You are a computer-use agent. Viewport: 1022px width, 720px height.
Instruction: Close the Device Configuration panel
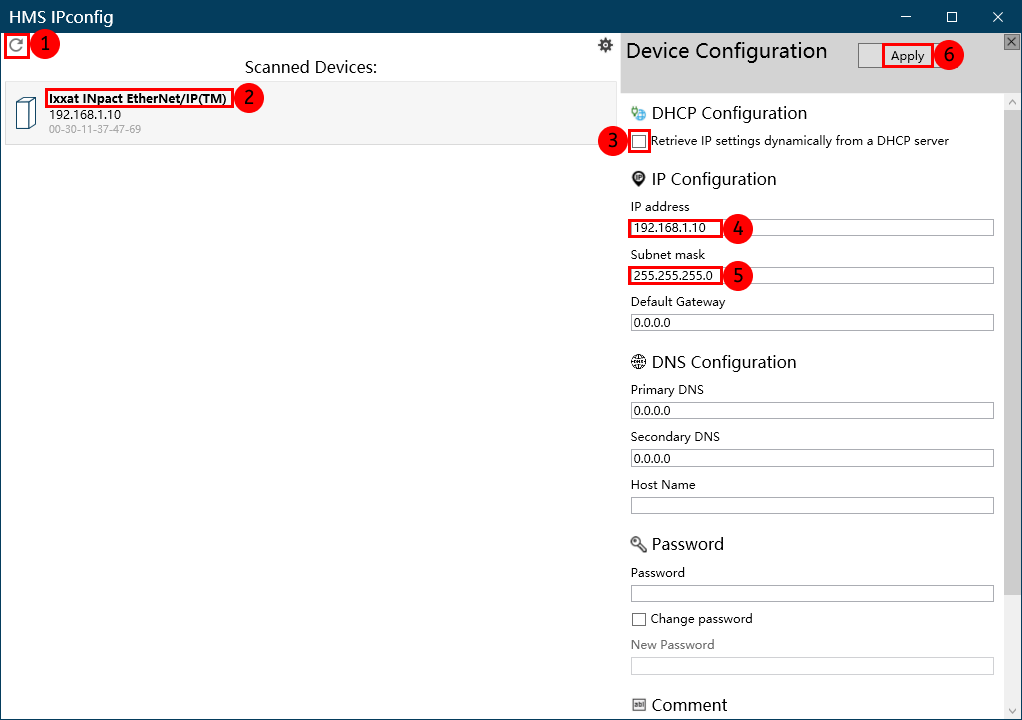click(1011, 41)
